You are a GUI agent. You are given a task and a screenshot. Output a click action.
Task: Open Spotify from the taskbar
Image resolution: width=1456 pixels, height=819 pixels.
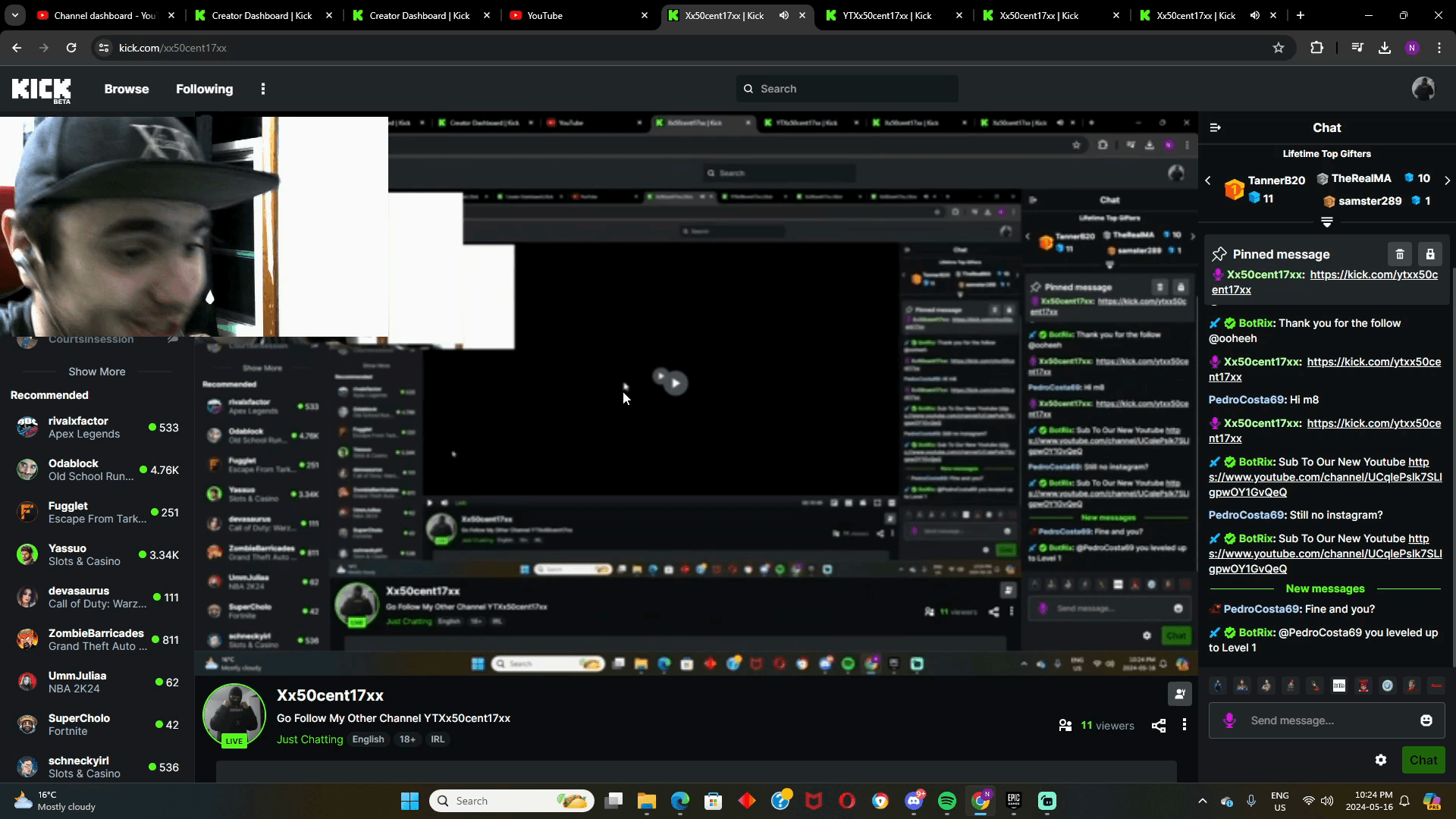tap(947, 801)
